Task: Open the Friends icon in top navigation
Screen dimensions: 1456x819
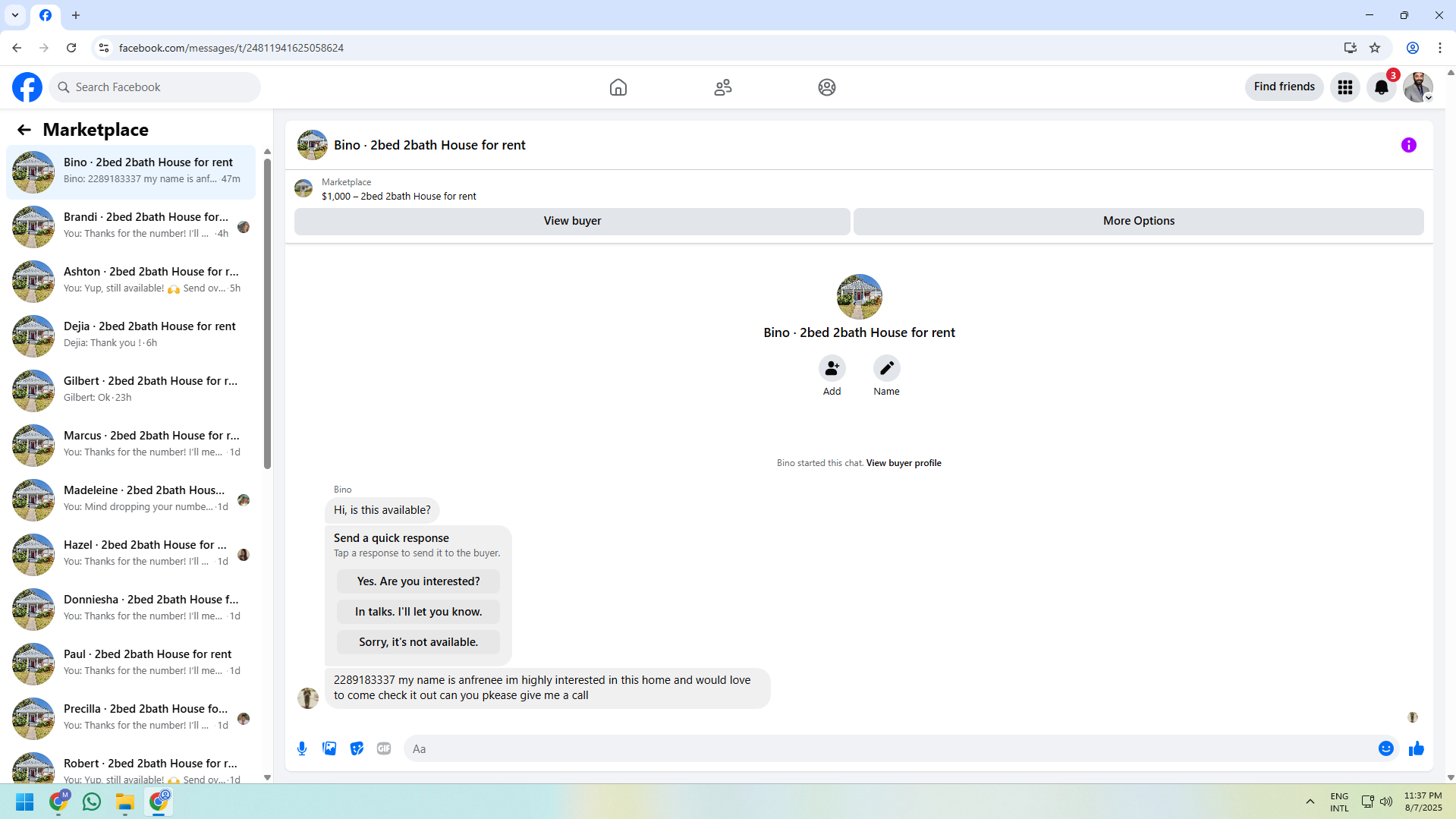Action: tap(723, 87)
